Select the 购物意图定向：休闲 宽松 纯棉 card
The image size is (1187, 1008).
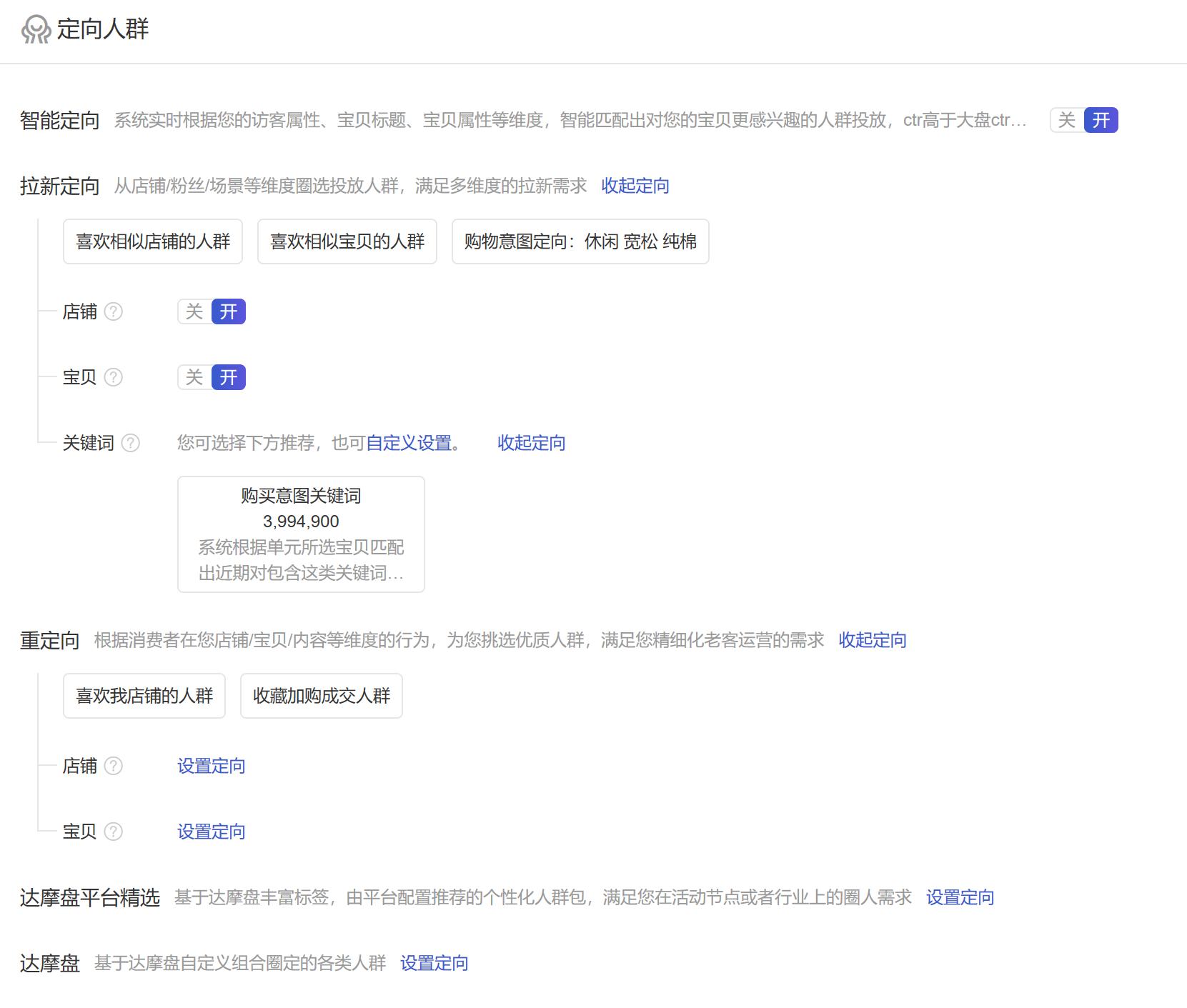(x=580, y=241)
